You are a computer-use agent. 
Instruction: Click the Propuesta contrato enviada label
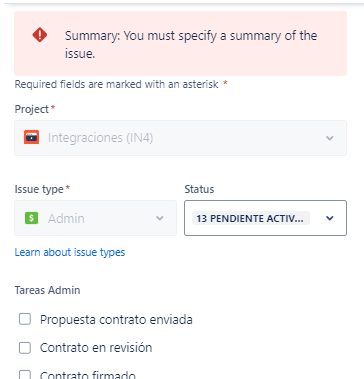tap(116, 320)
